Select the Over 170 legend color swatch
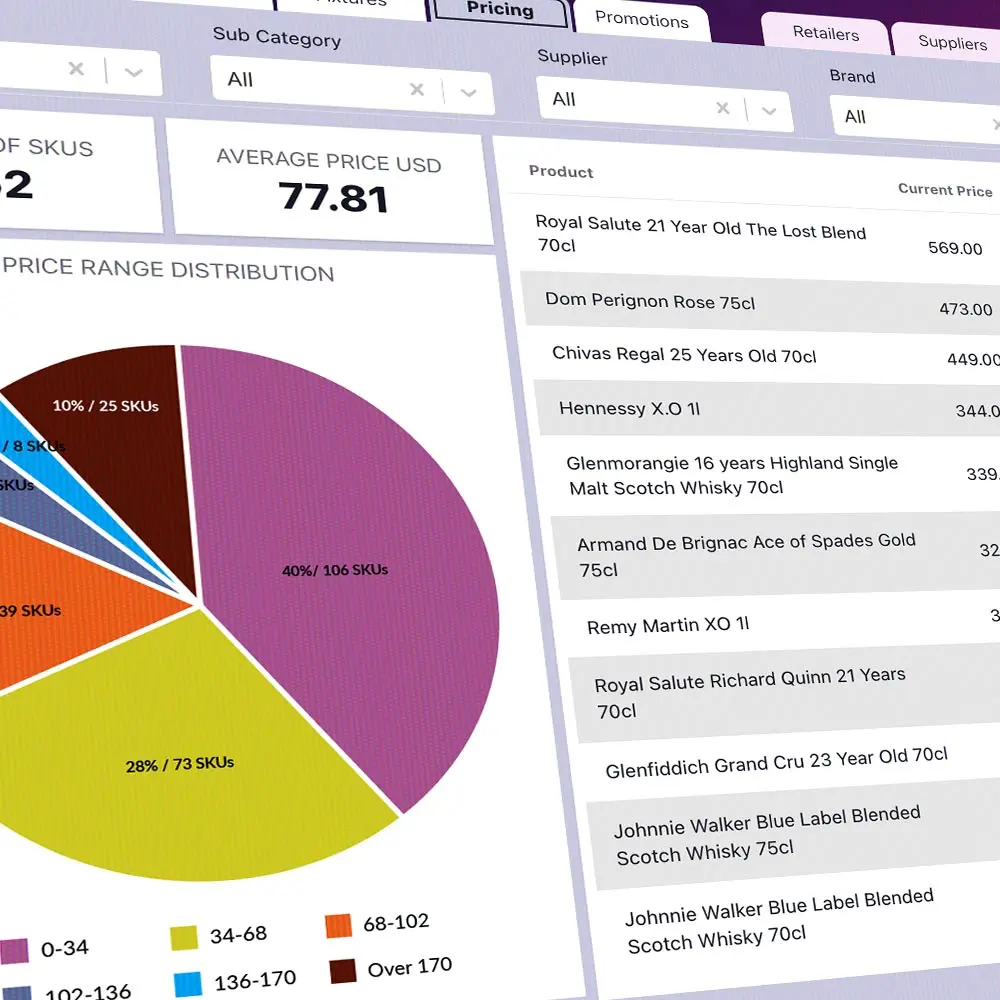1000x1000 pixels. click(x=342, y=971)
